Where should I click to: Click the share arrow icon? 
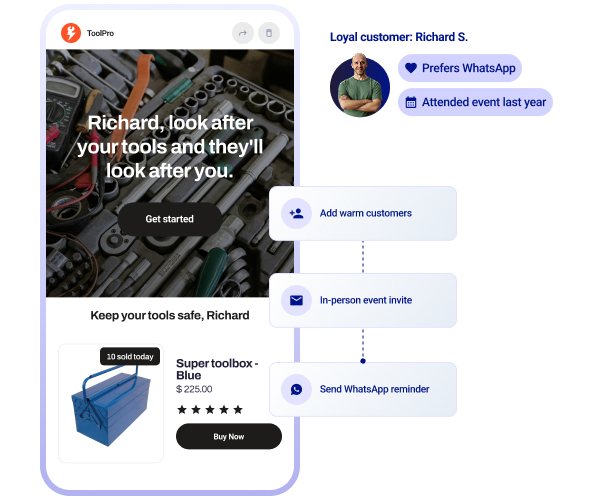tap(243, 33)
